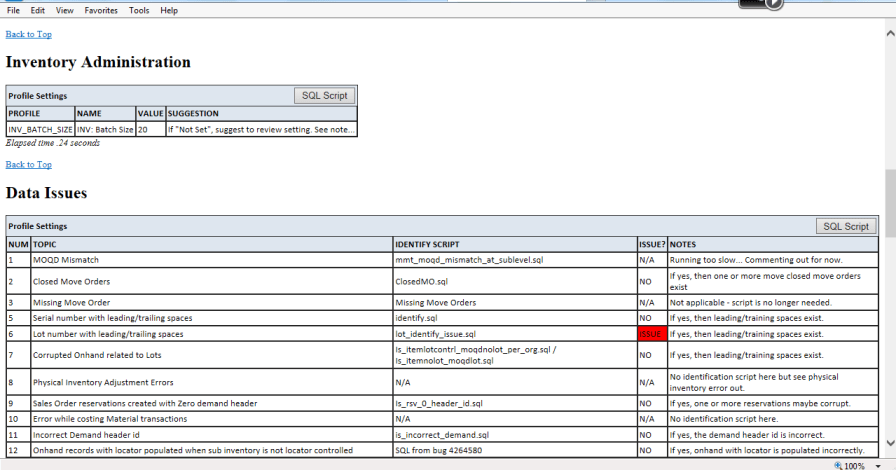896x470 pixels.
Task: Select mmt_moqd_mismatch_at_sublevel.sql script cell
Action: (515, 260)
